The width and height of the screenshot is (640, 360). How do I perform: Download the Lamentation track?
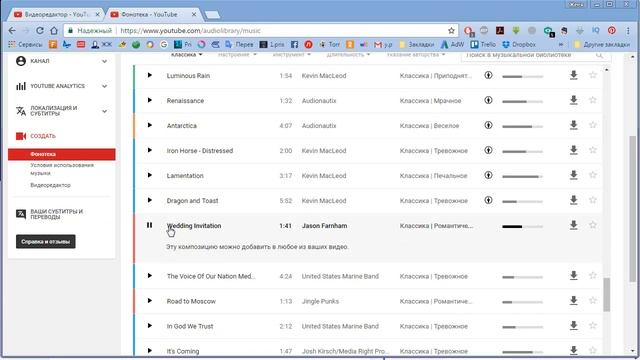pyautogui.click(x=573, y=175)
